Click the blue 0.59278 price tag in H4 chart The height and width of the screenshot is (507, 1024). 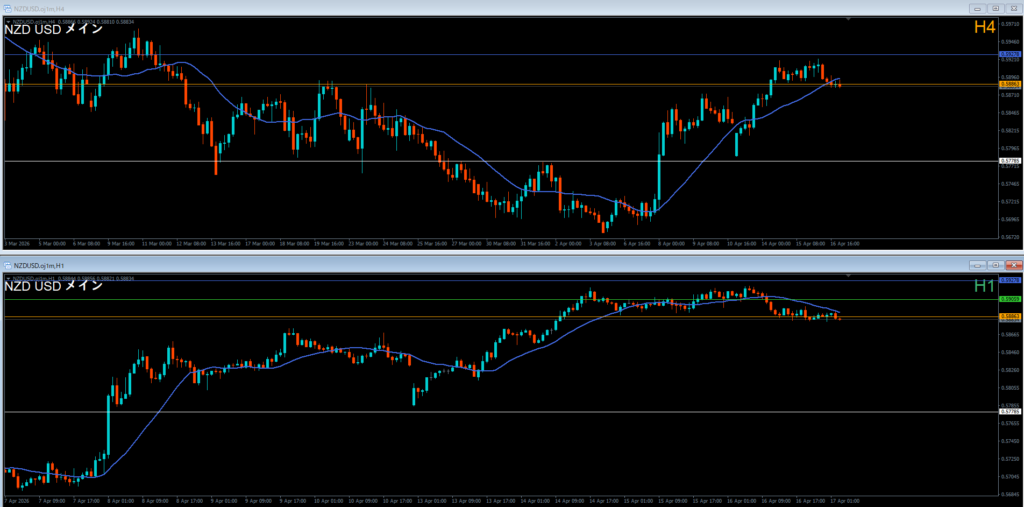(x=1009, y=54)
